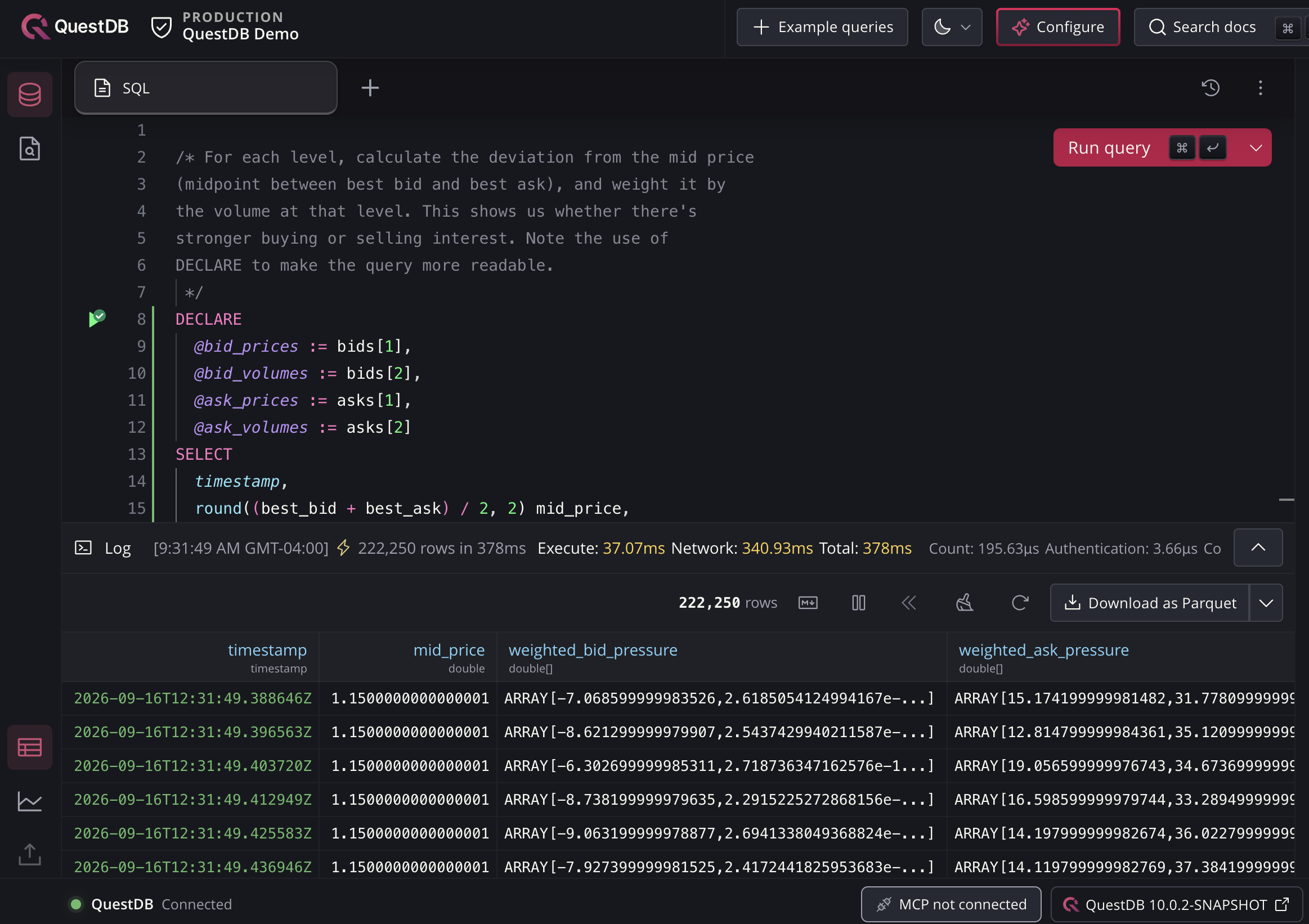This screenshot has width=1309, height=924.
Task: Open QuestDB 10.0.2-SNAPSHOT link
Action: point(1177,905)
